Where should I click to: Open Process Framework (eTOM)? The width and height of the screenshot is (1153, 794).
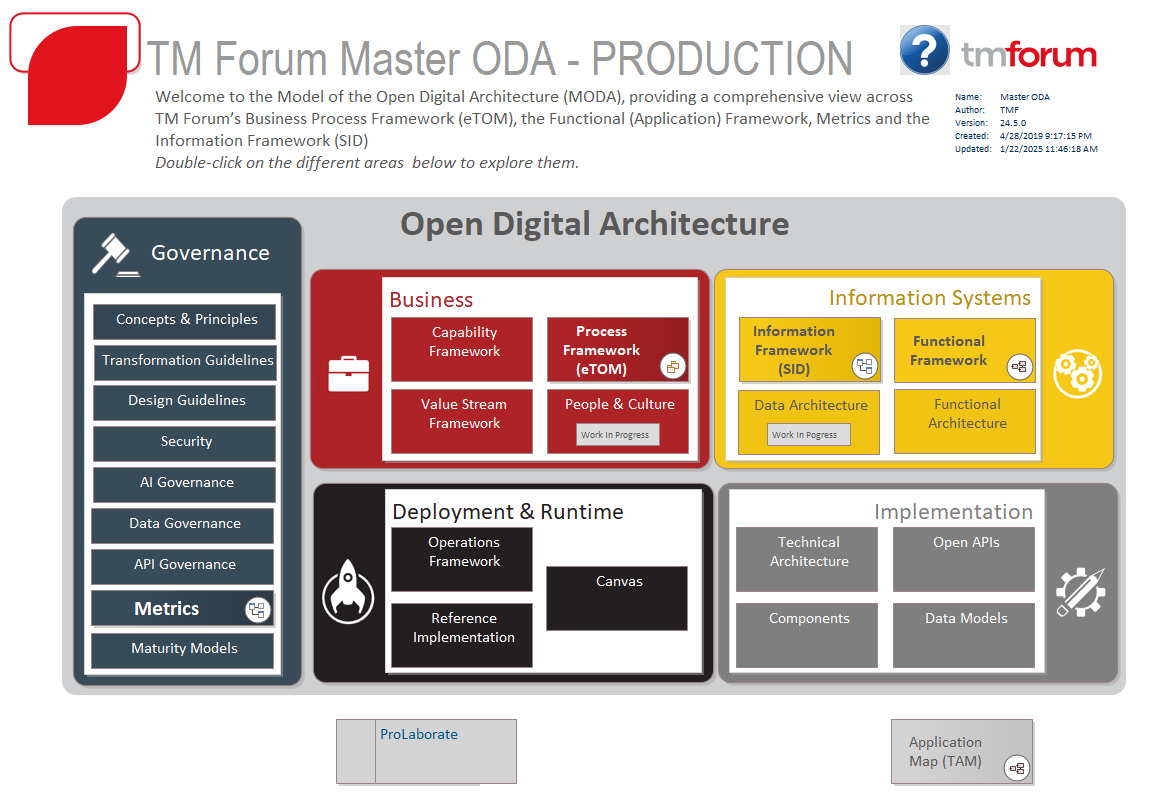pyautogui.click(x=618, y=349)
